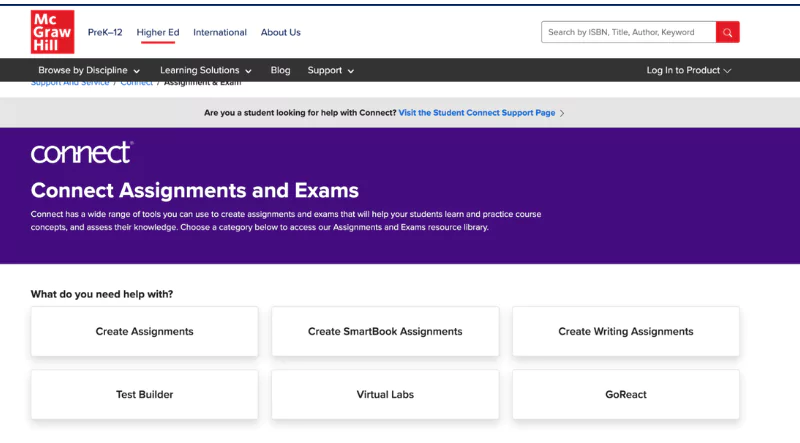
Task: Click the McGraw Hill logo
Action: click(x=53, y=32)
